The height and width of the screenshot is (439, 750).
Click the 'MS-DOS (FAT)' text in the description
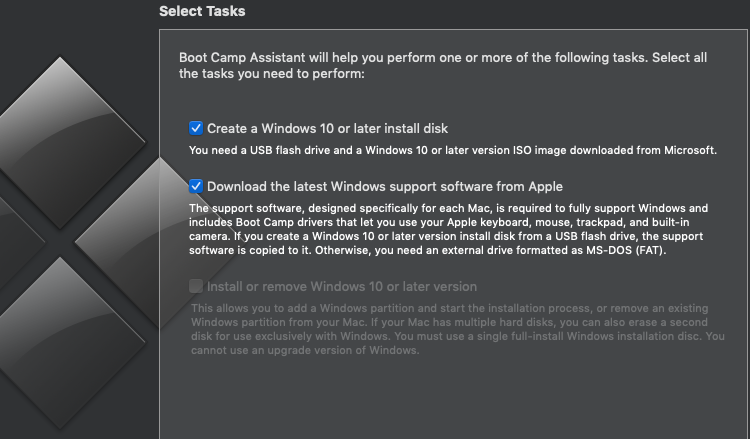(x=626, y=250)
